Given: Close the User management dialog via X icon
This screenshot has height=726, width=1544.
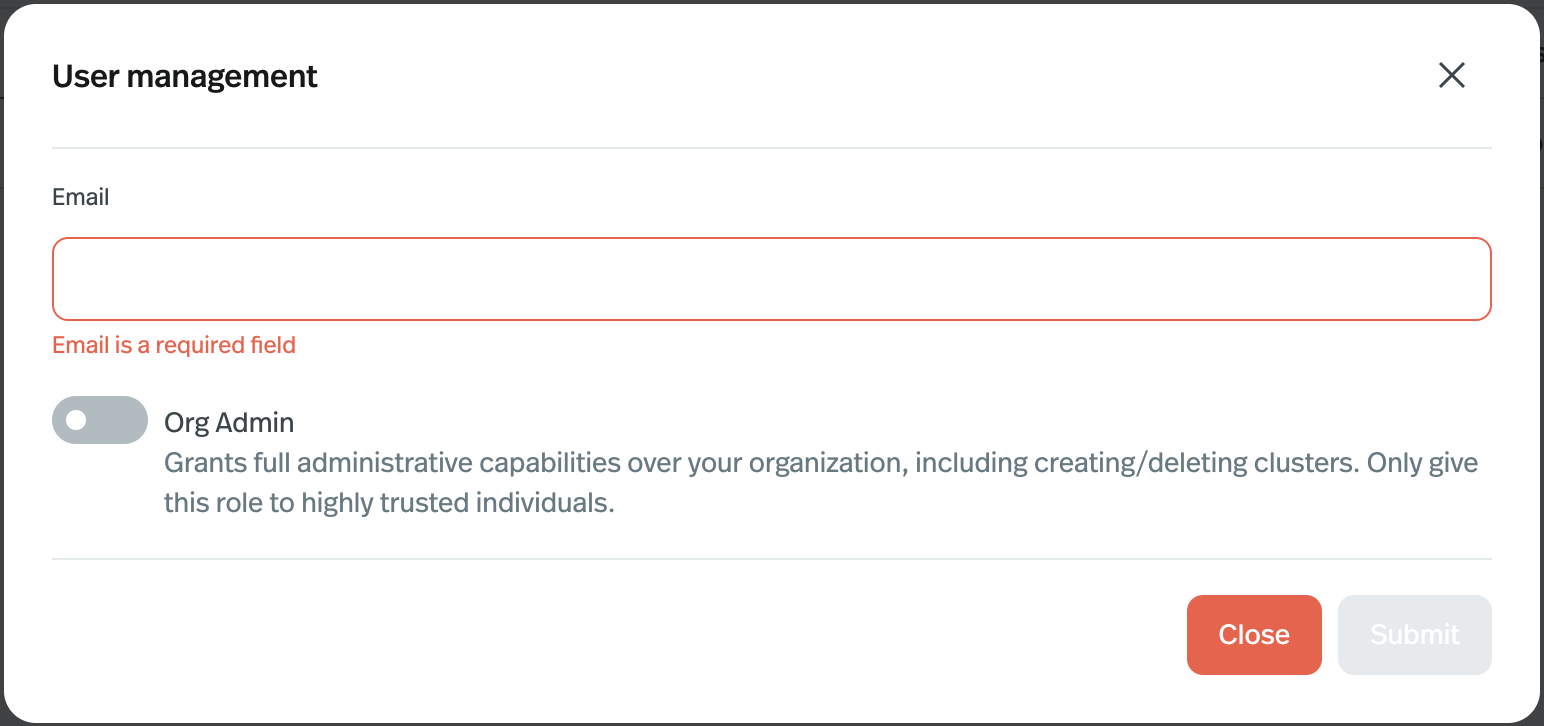Looking at the screenshot, I should pyautogui.click(x=1451, y=75).
